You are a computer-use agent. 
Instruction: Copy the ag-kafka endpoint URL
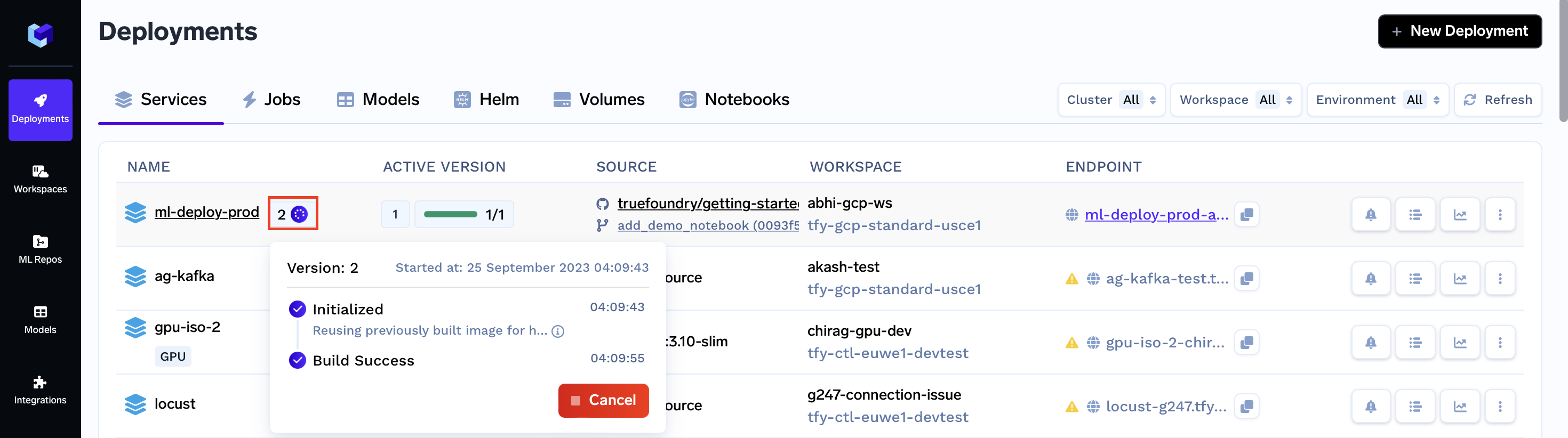pyautogui.click(x=1246, y=278)
